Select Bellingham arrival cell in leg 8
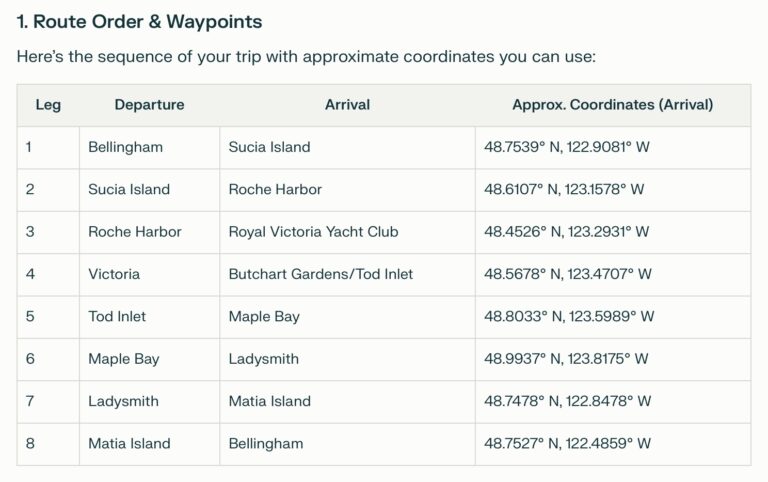Screen dimensions: 768x482 [265, 443]
